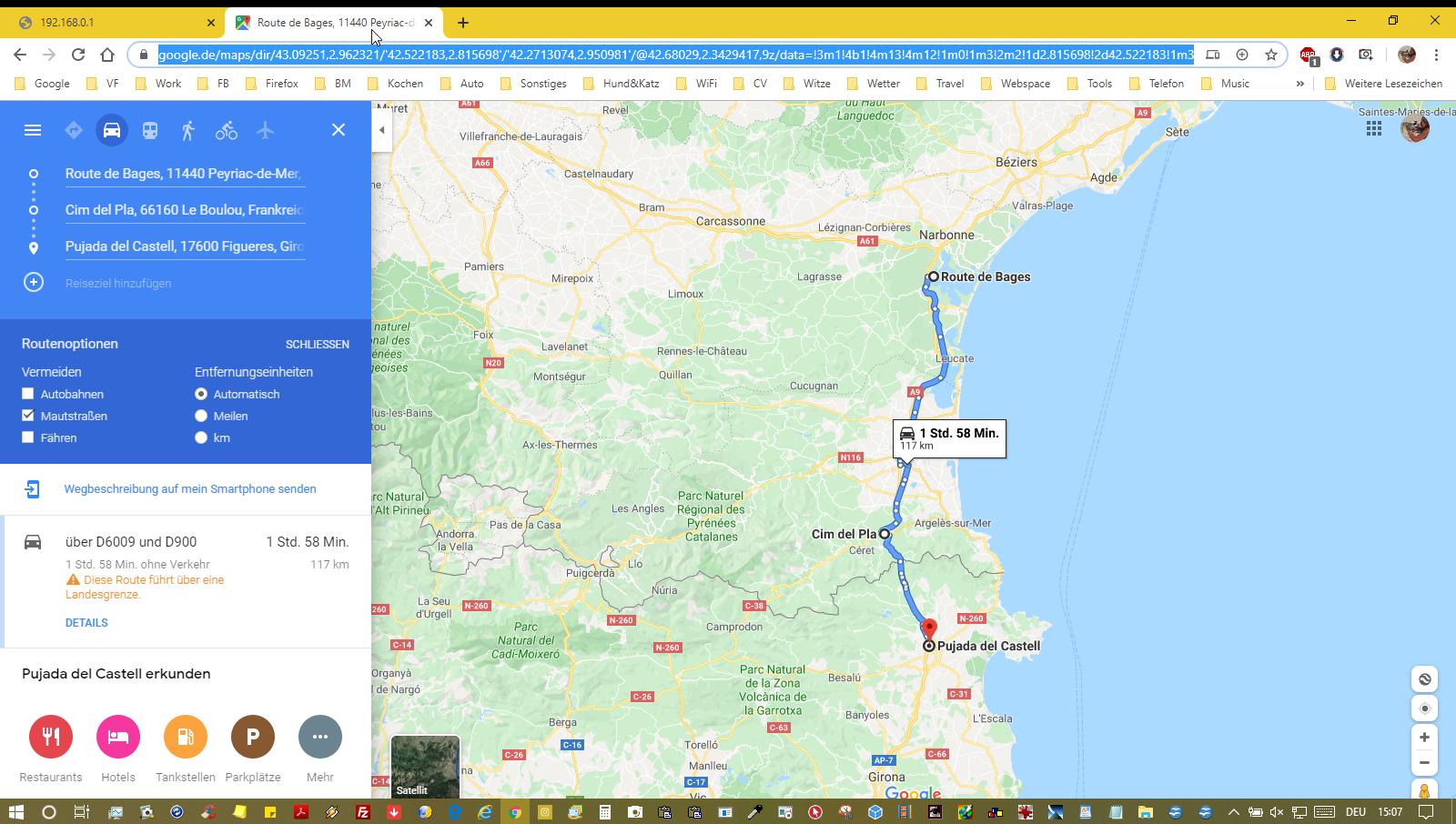Uncheck the Mautstraßen checkbox
This screenshot has width=1456, height=824.
pos(28,416)
